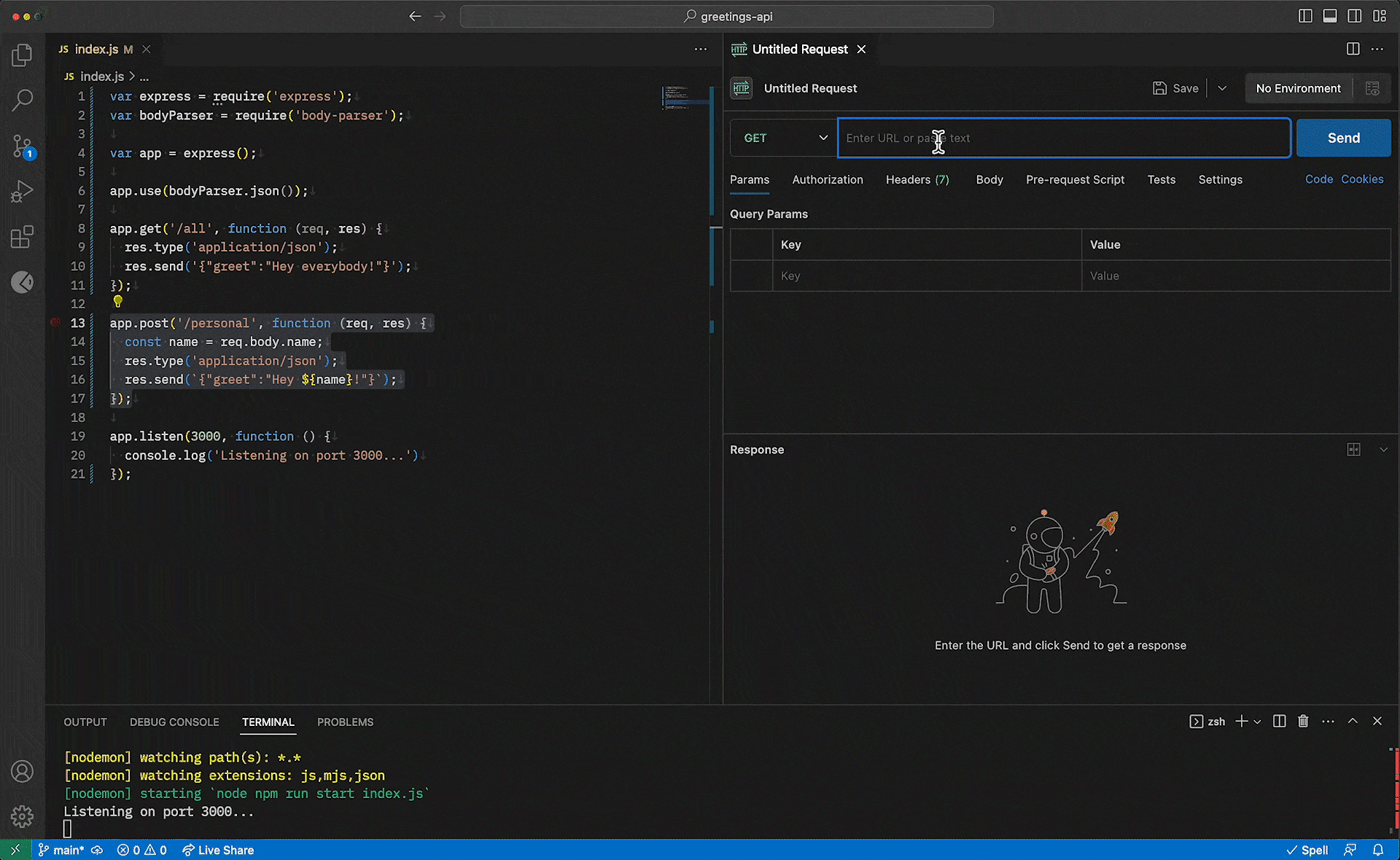The width and height of the screenshot is (1400, 860).
Task: Click the Code link
Action: (x=1319, y=179)
